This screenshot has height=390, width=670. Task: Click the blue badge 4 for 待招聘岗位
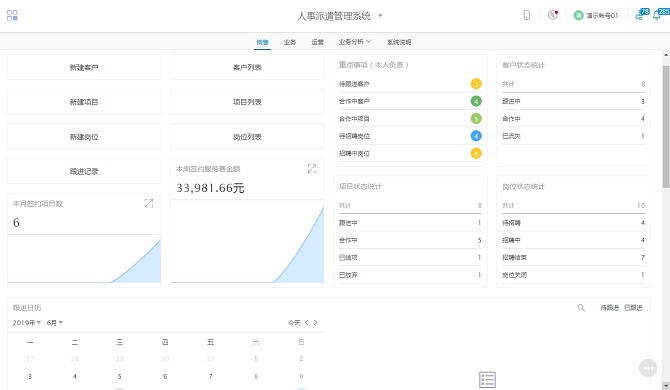coord(476,136)
